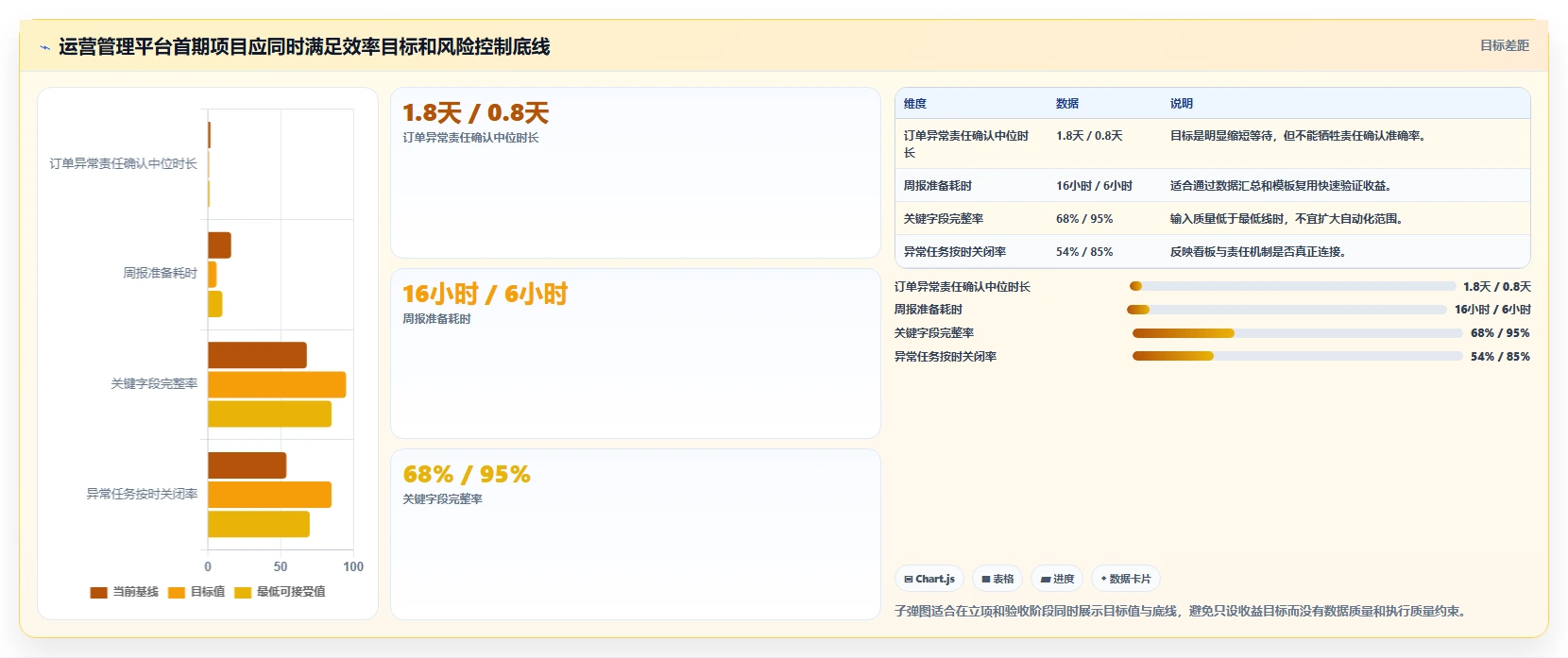Click the yellow 周报准备耗时 minimum chart bar
The height and width of the screenshot is (658, 1568).
point(215,304)
